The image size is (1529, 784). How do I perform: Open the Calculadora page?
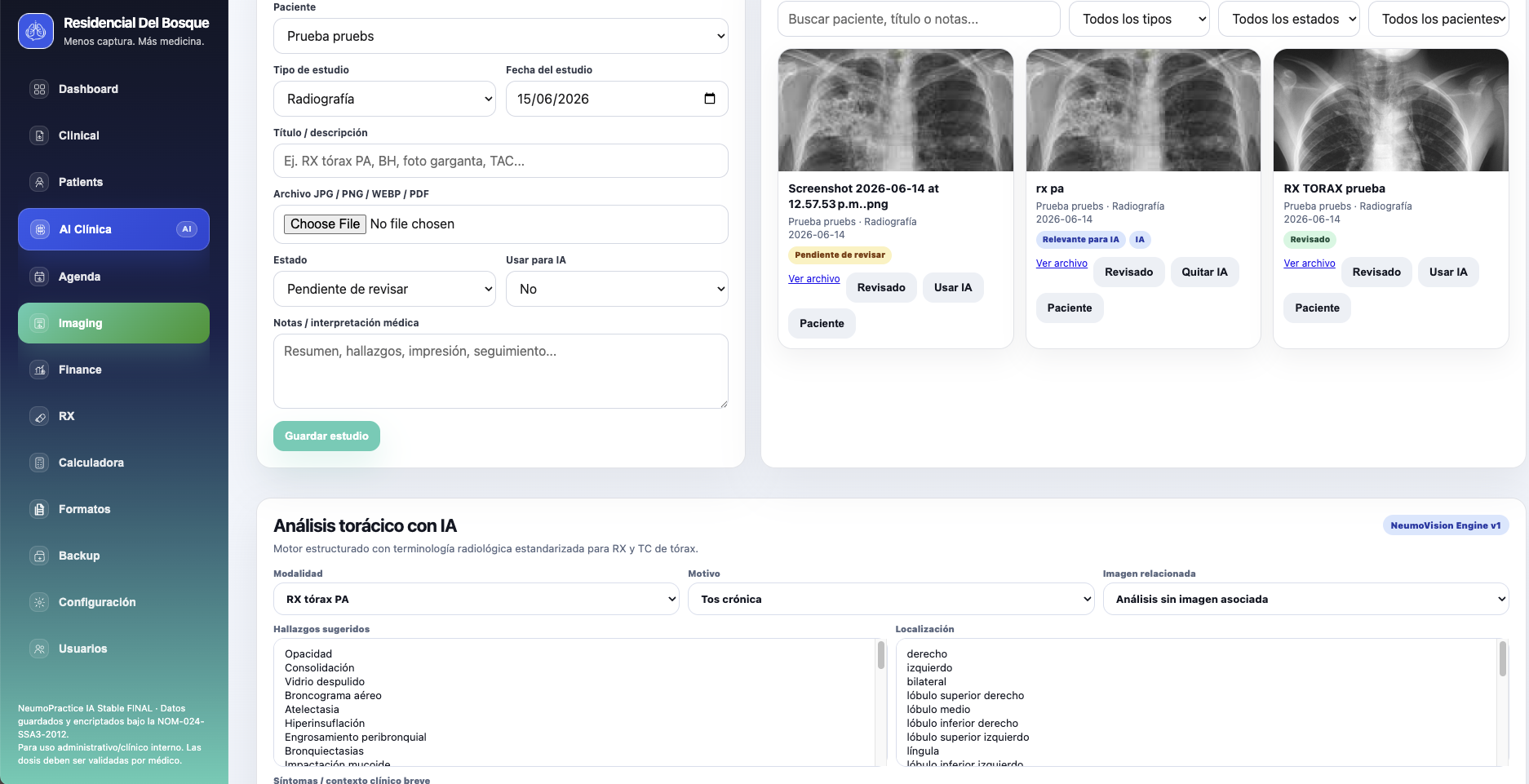[x=113, y=463]
